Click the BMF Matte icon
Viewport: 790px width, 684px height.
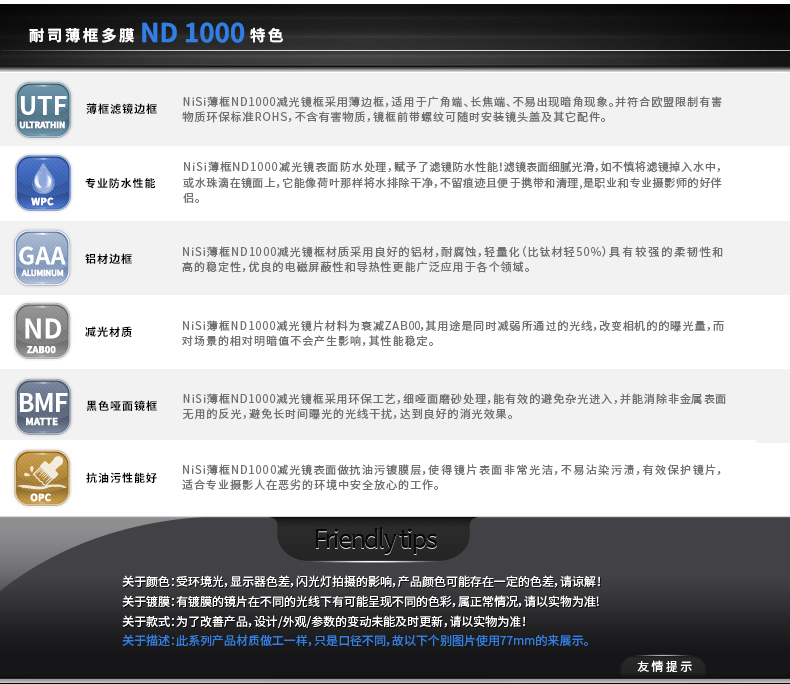pos(43,406)
